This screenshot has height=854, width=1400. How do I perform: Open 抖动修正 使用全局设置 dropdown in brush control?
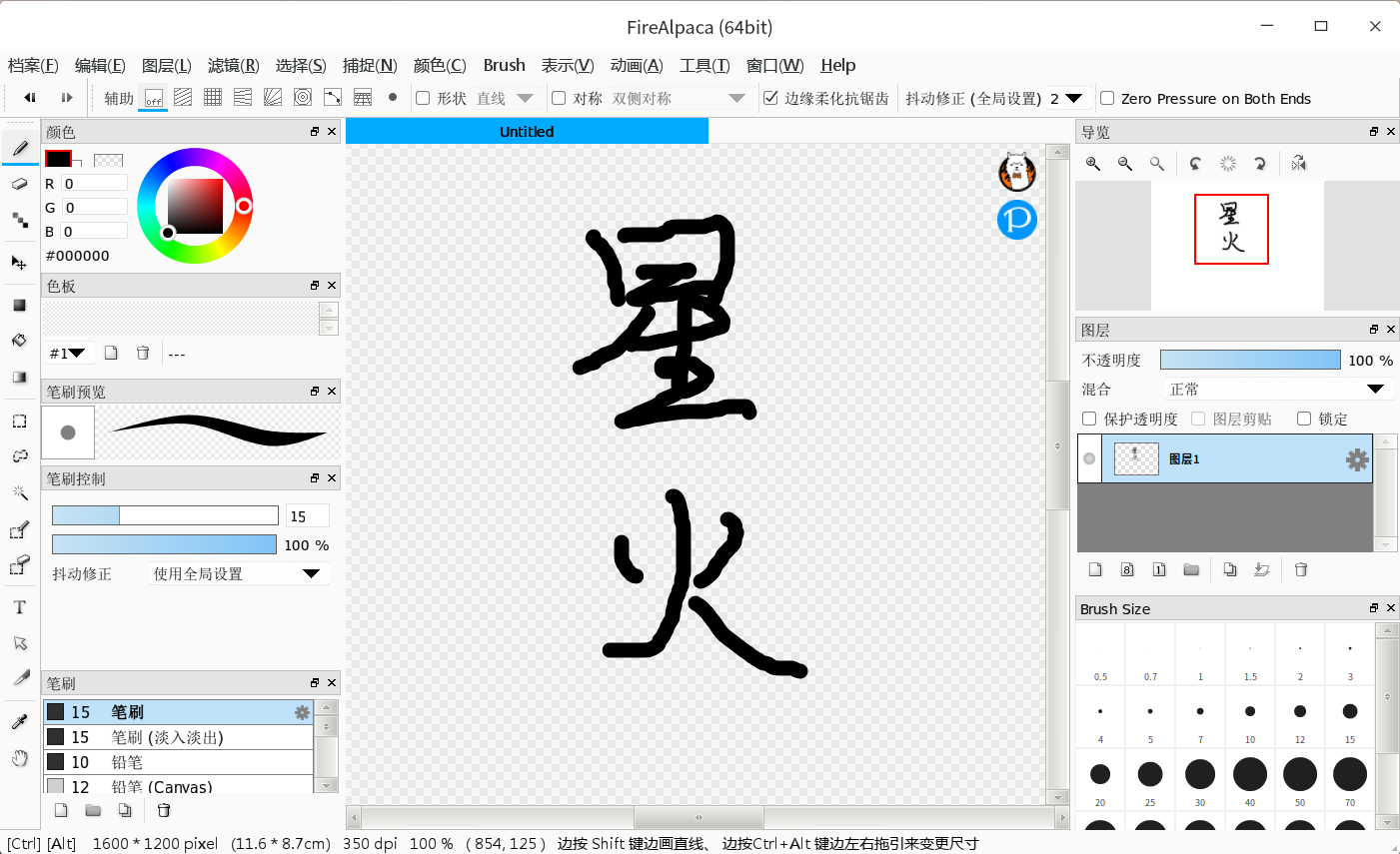[x=236, y=574]
